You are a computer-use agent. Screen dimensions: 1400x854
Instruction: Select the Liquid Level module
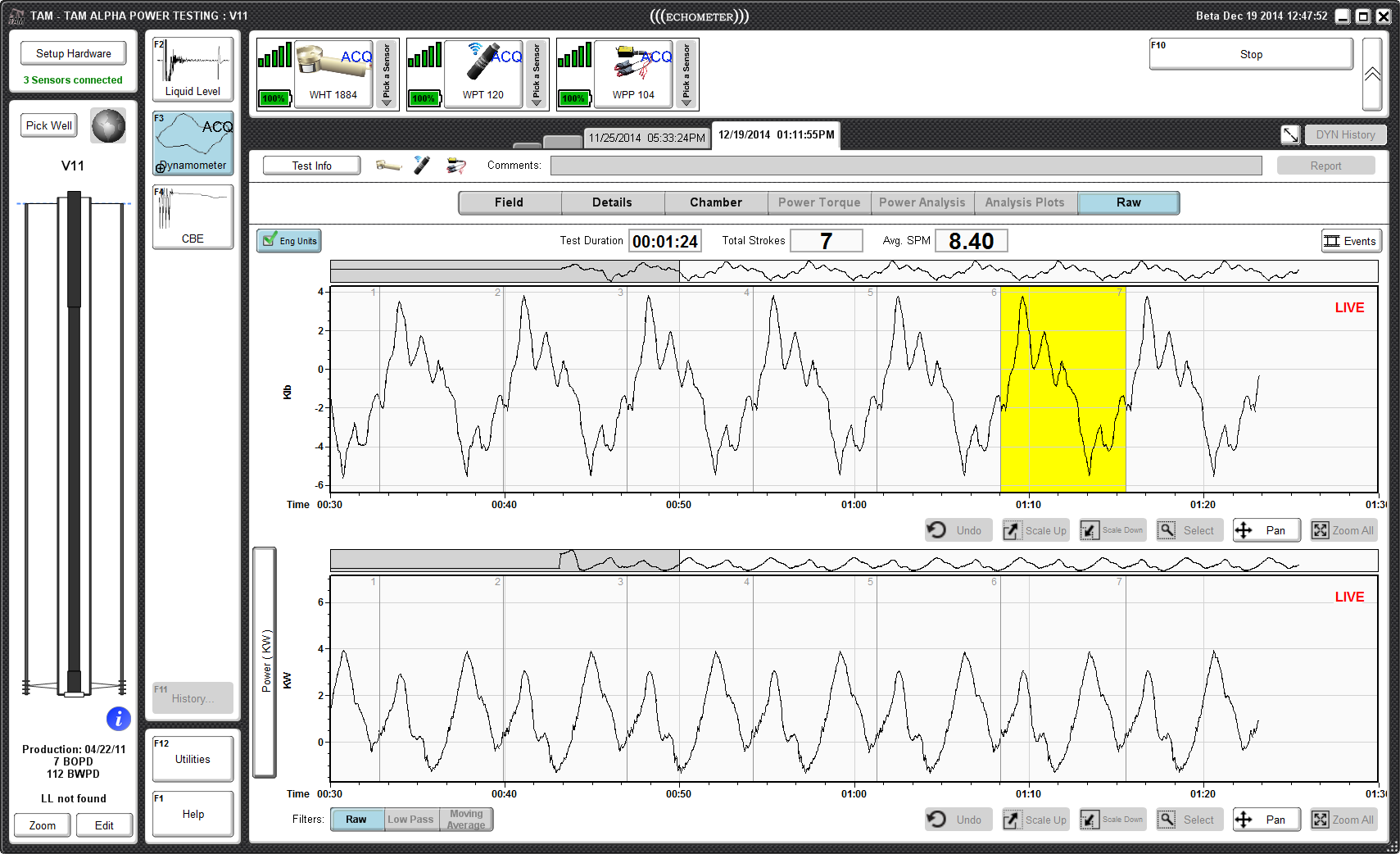pos(193,70)
